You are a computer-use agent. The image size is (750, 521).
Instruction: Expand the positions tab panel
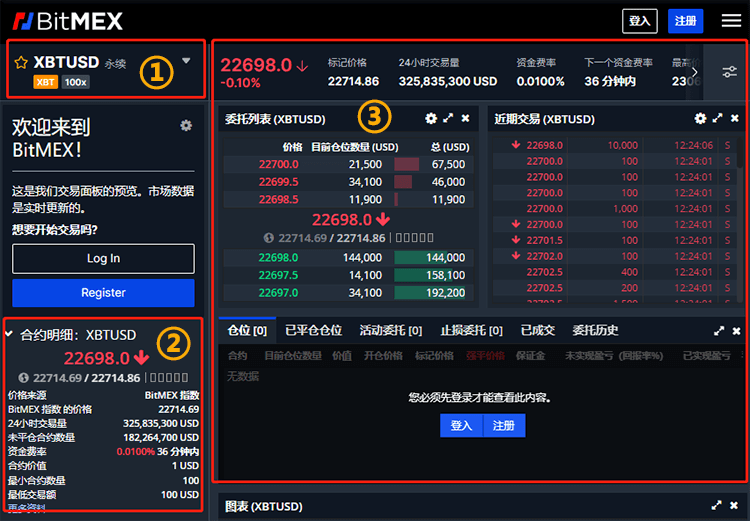(719, 331)
